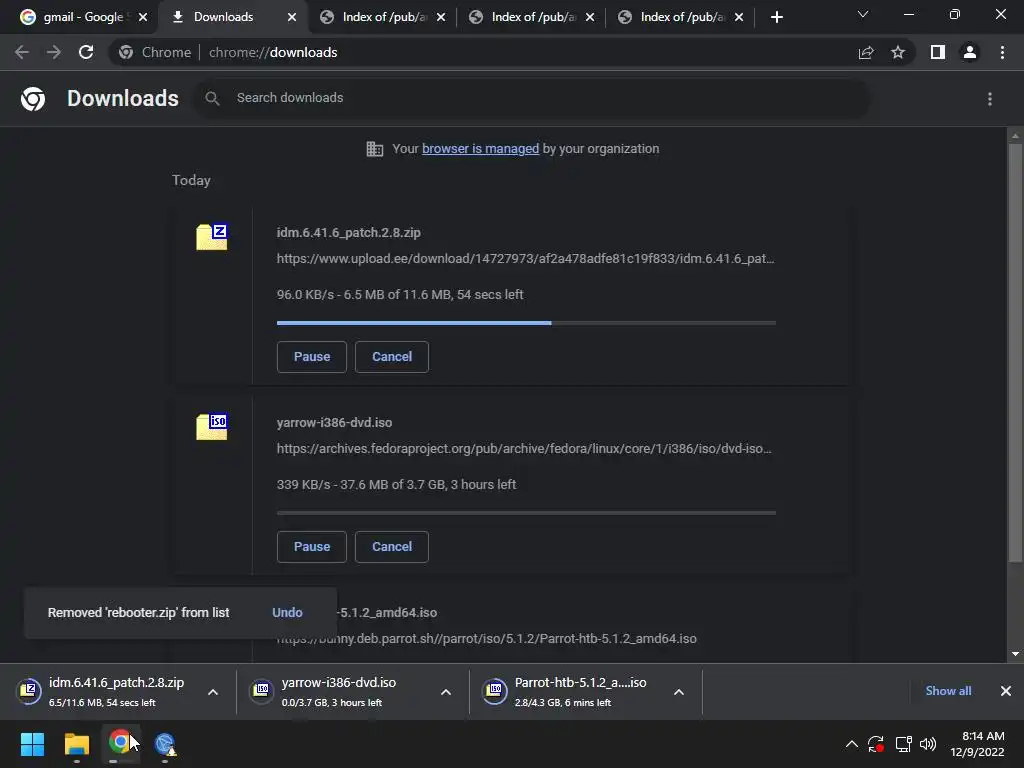
Task: Share this page icon
Action: coord(866,52)
